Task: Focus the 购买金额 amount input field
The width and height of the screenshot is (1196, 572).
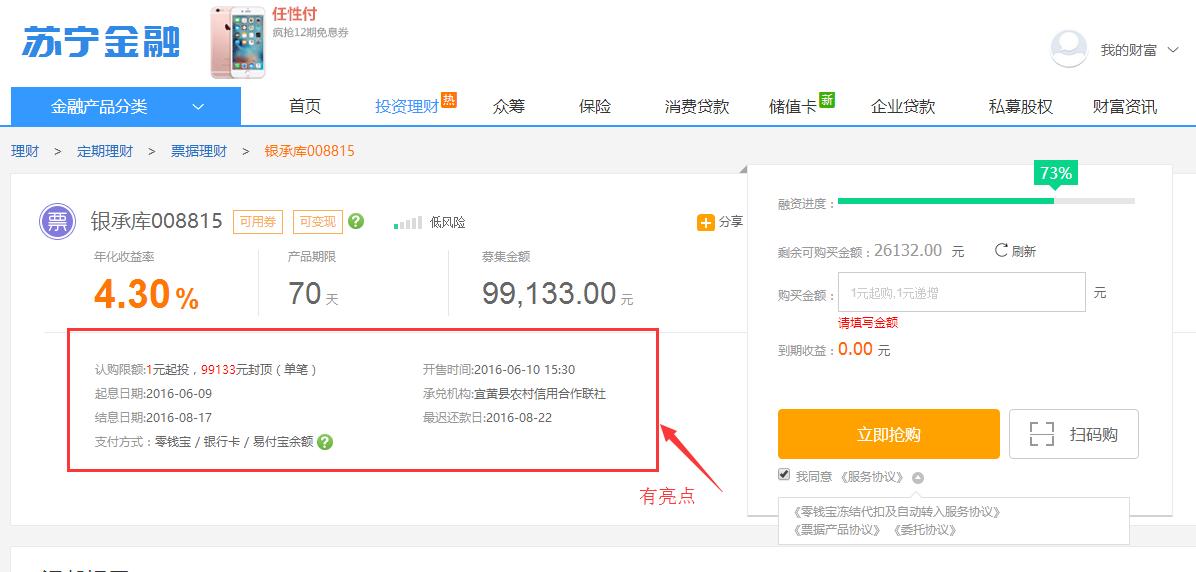Action: (962, 292)
